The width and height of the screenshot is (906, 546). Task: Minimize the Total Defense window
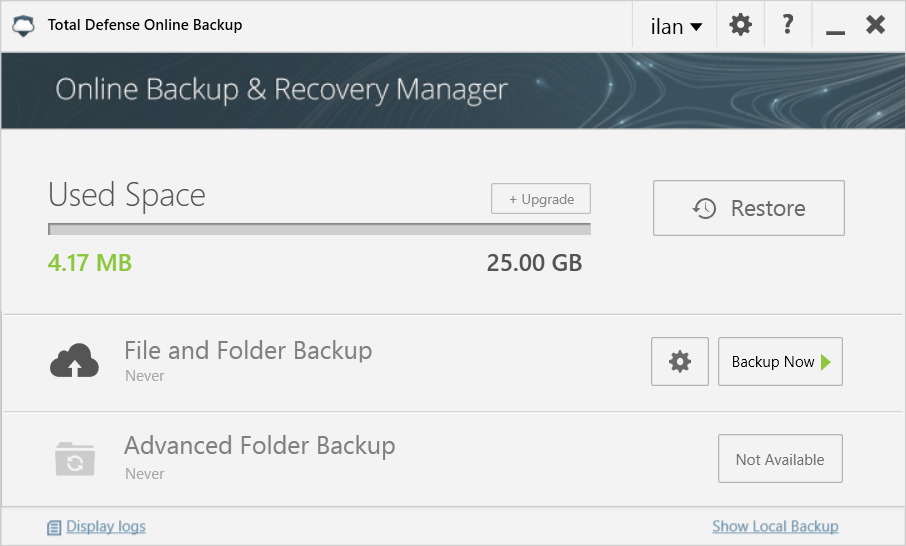tap(836, 27)
